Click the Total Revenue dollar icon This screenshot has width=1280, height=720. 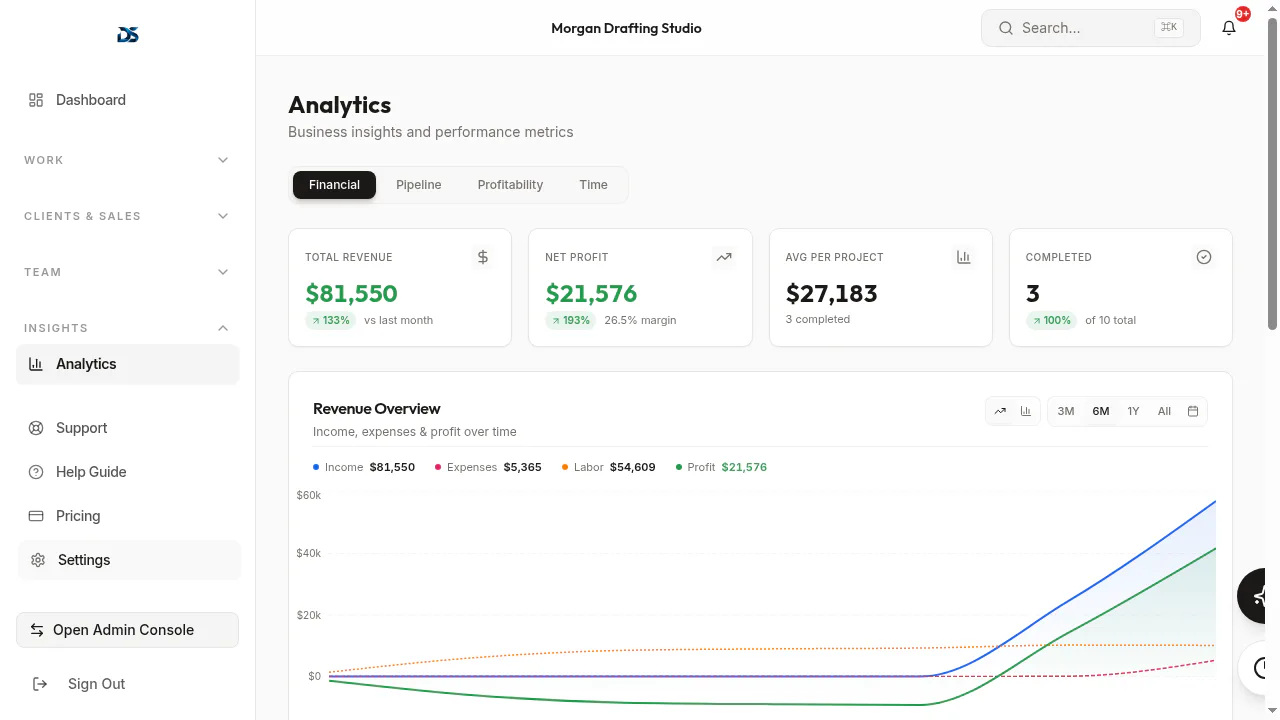483,257
